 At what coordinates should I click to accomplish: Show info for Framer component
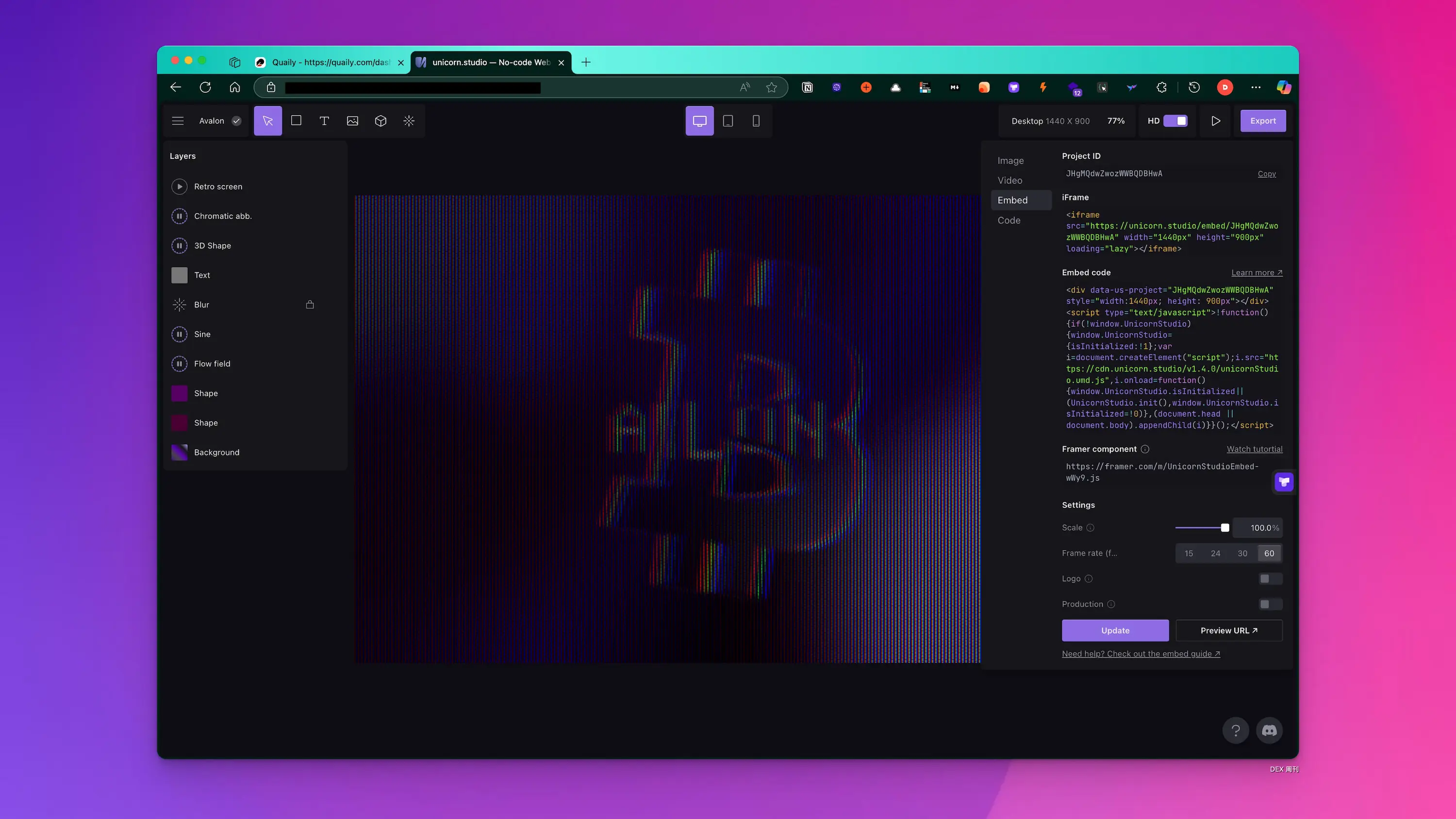coord(1144,449)
